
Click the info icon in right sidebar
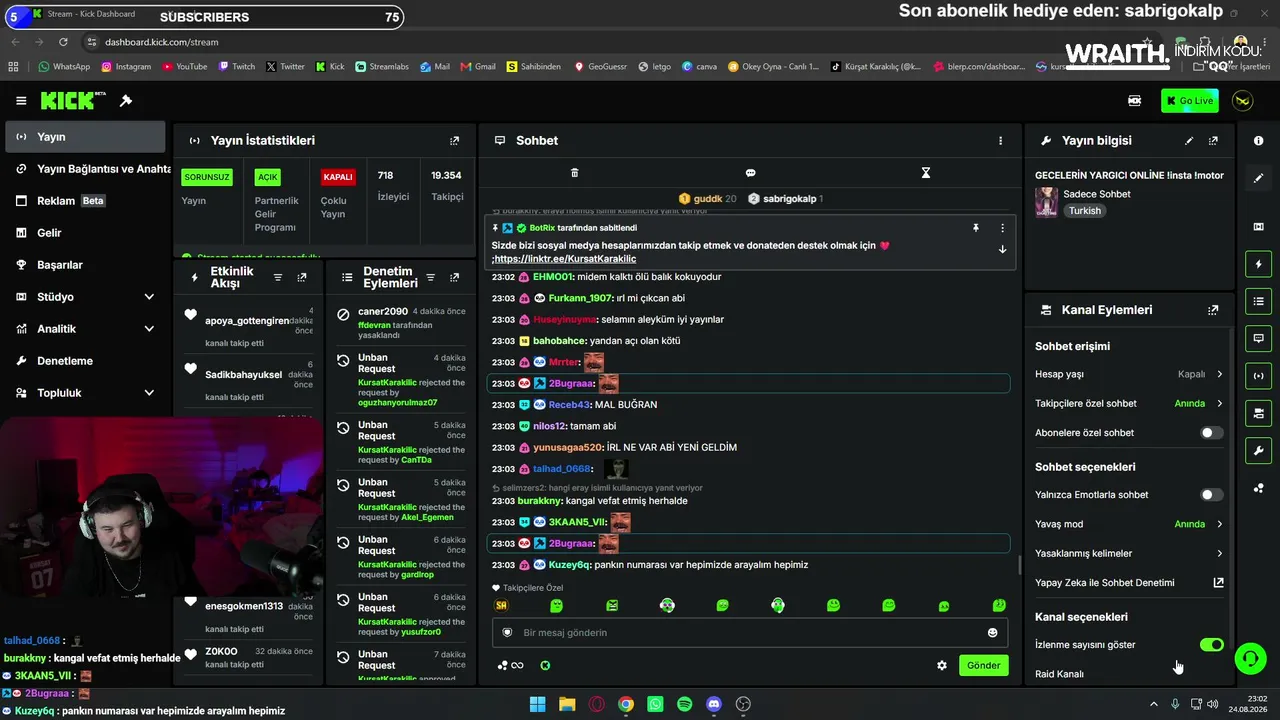(x=1258, y=141)
